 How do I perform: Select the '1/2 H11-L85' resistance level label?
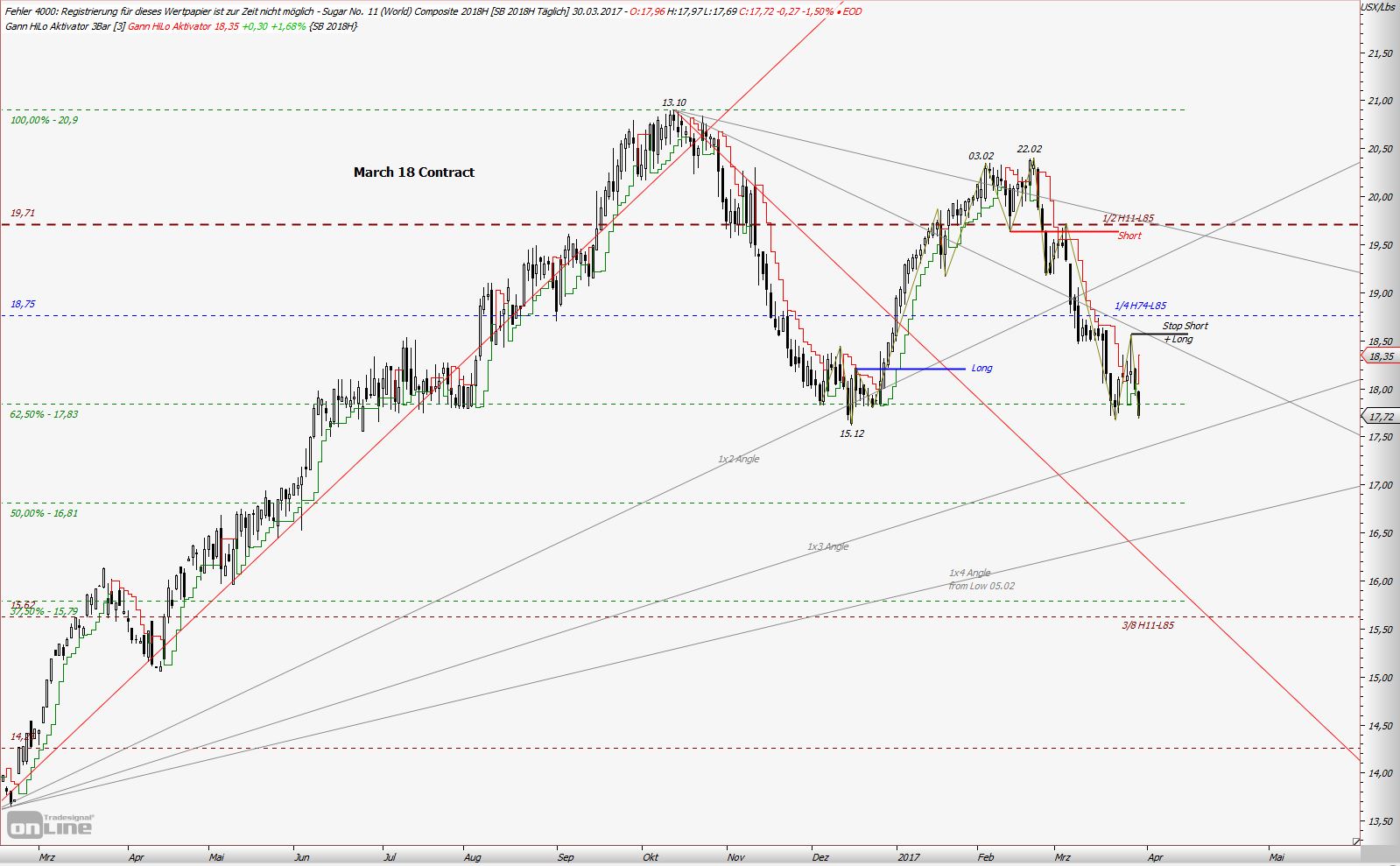coord(1128,218)
